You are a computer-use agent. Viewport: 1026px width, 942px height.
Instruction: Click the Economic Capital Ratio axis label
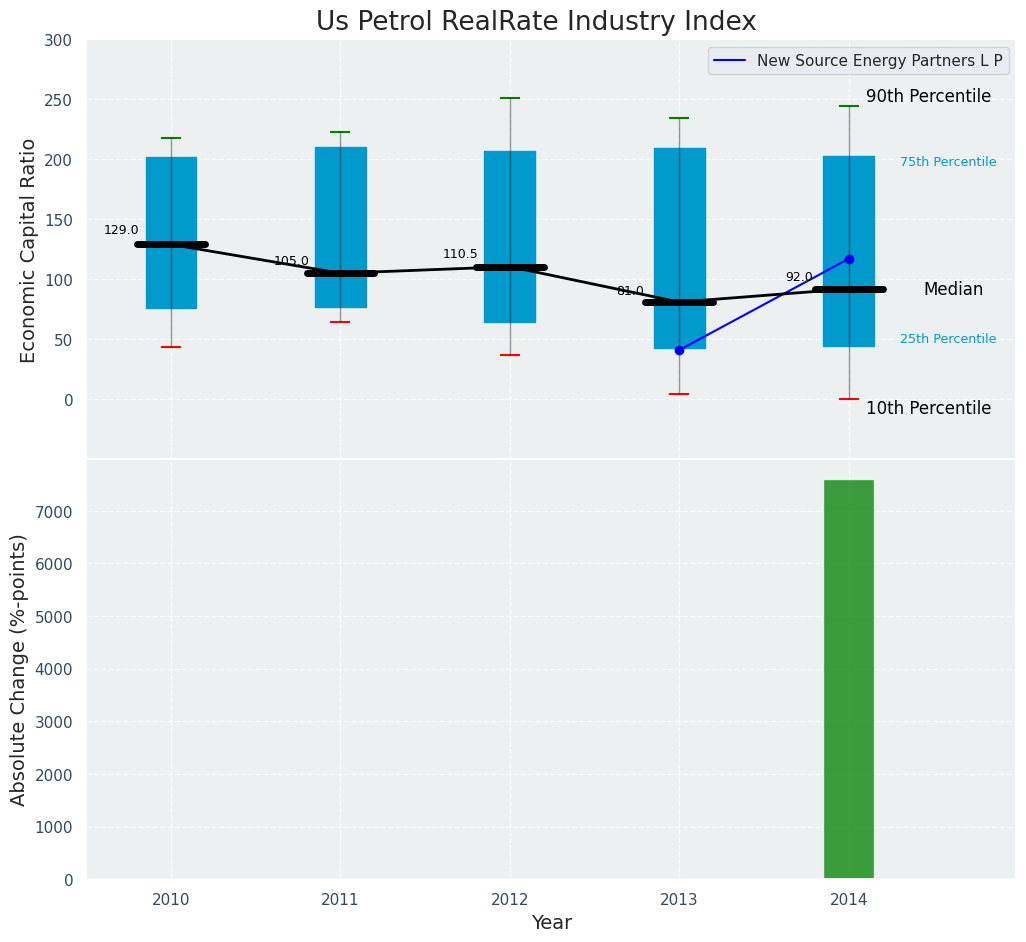(x=29, y=250)
